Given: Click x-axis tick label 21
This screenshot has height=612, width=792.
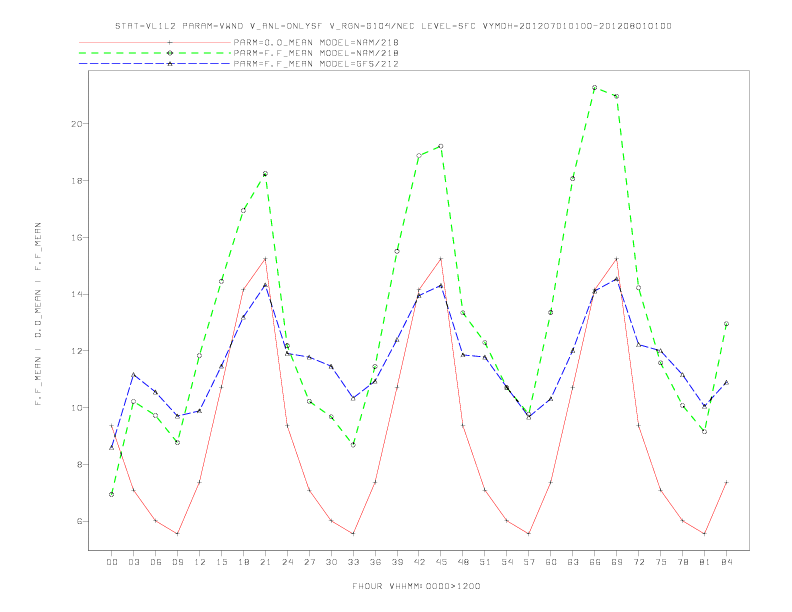Looking at the screenshot, I should [x=265, y=562].
